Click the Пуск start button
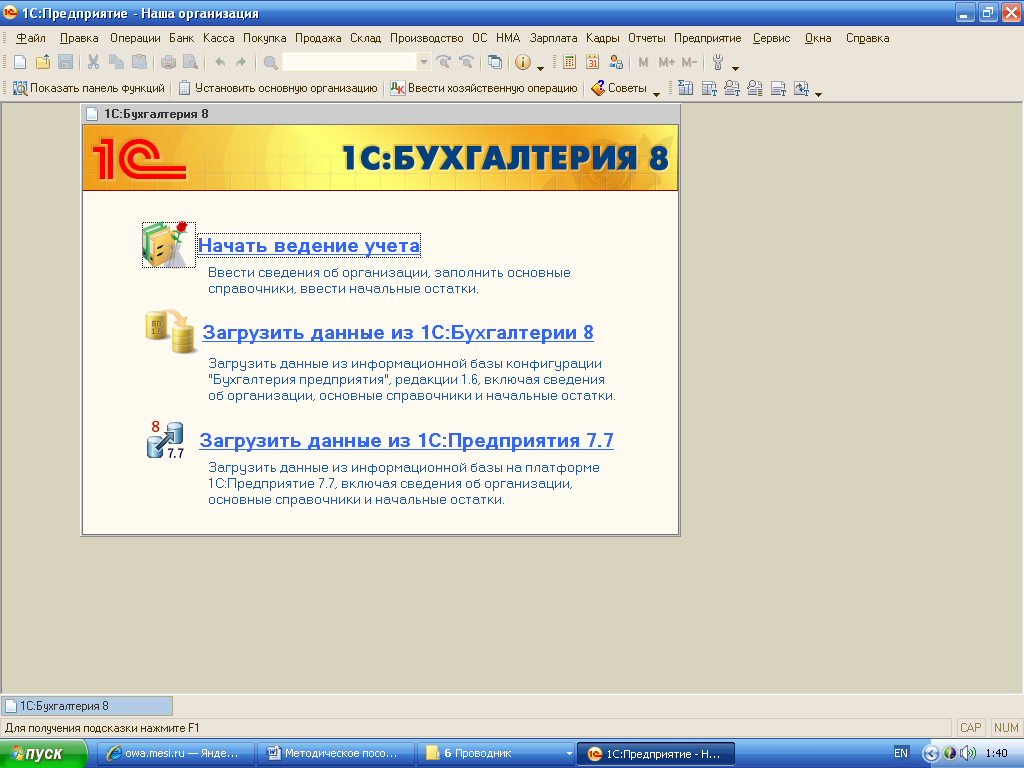The height and width of the screenshot is (768, 1024). pyautogui.click(x=43, y=754)
